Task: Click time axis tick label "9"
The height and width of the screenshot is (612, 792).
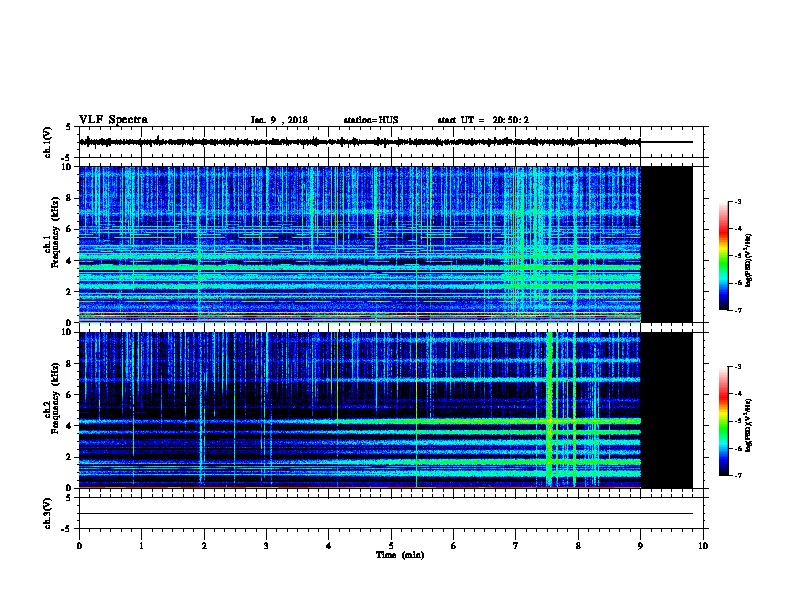Action: click(x=640, y=545)
